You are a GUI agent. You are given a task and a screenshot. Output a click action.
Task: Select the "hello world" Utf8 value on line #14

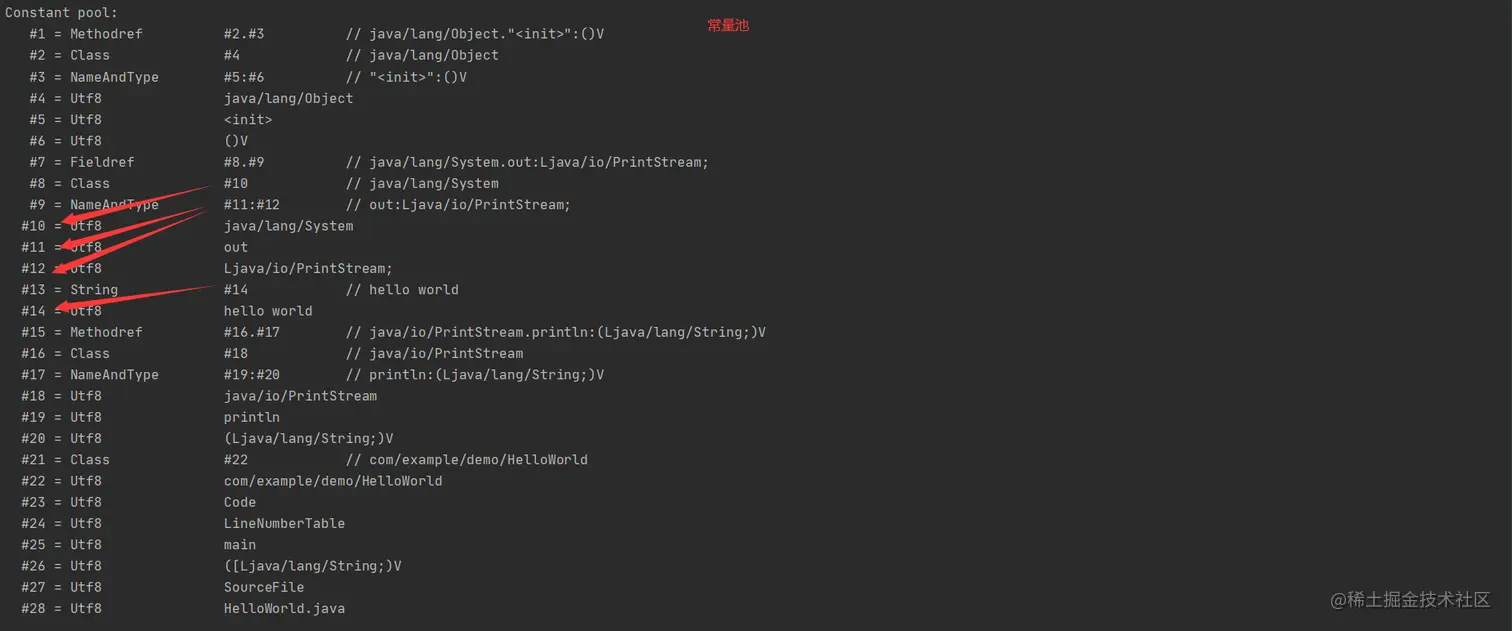click(x=268, y=311)
